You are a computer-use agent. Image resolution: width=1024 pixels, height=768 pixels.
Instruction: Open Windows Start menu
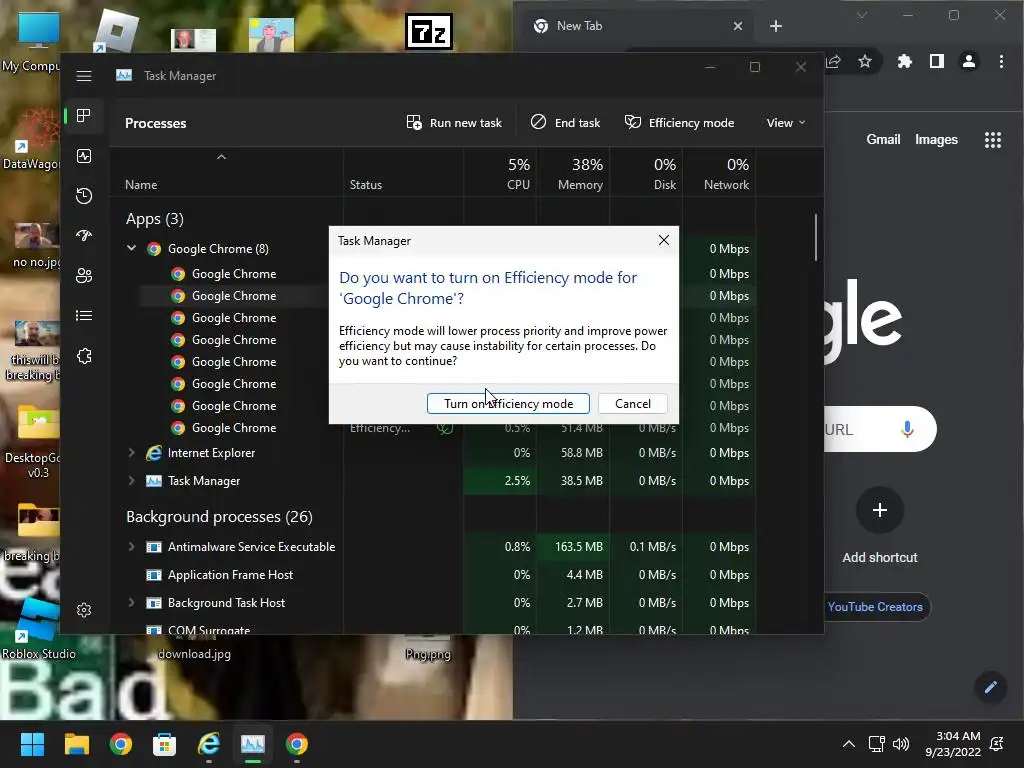point(32,744)
